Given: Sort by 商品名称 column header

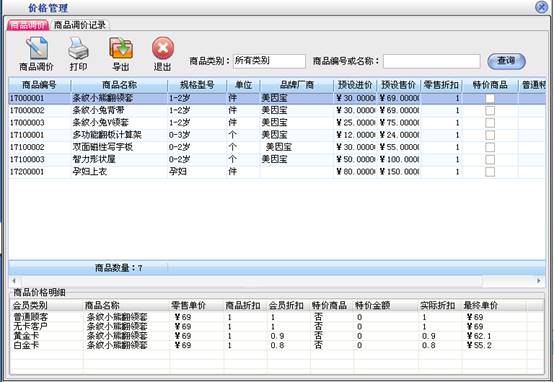Looking at the screenshot, I should [119, 85].
